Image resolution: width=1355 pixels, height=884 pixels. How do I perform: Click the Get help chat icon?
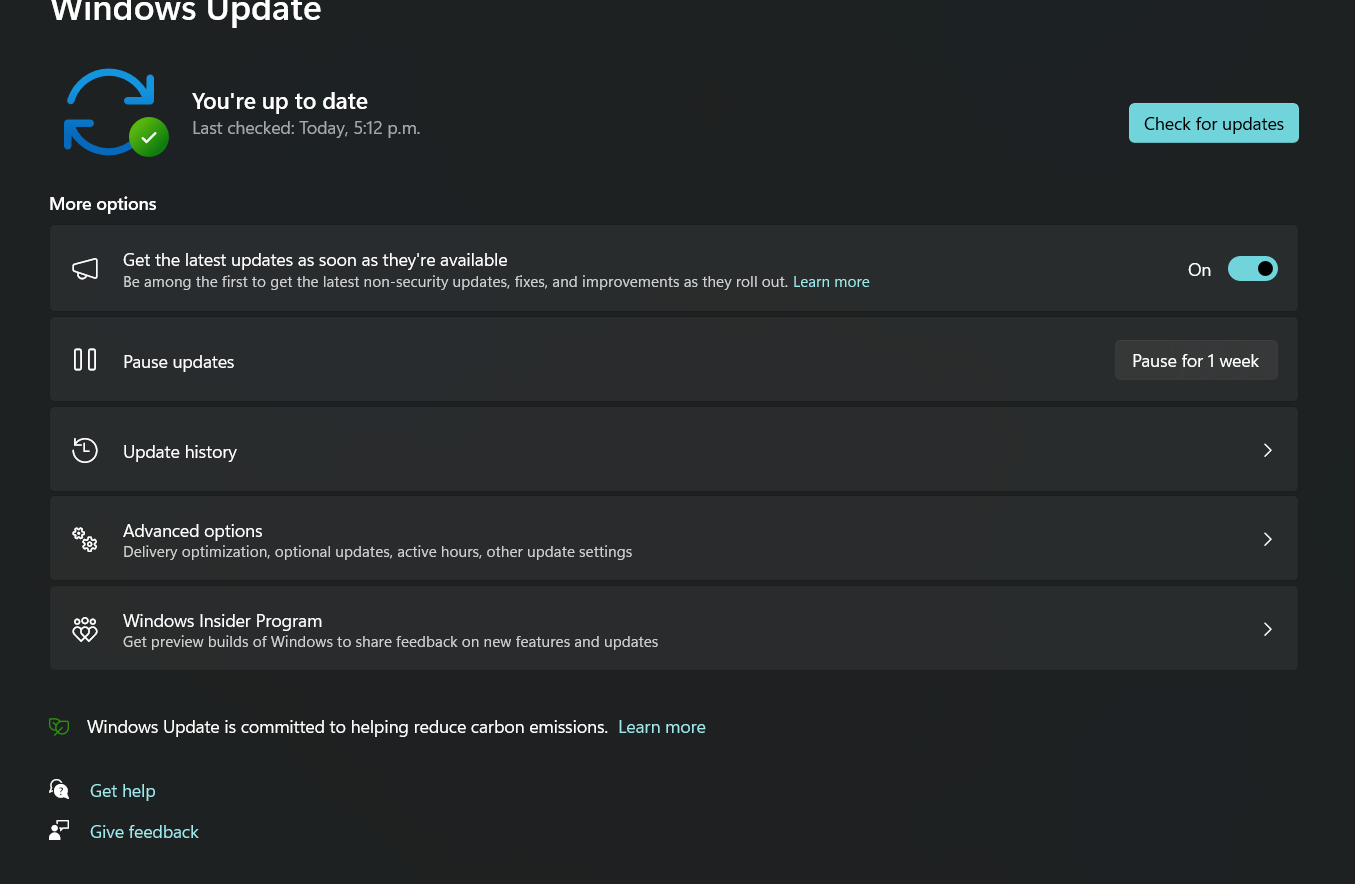pos(59,790)
